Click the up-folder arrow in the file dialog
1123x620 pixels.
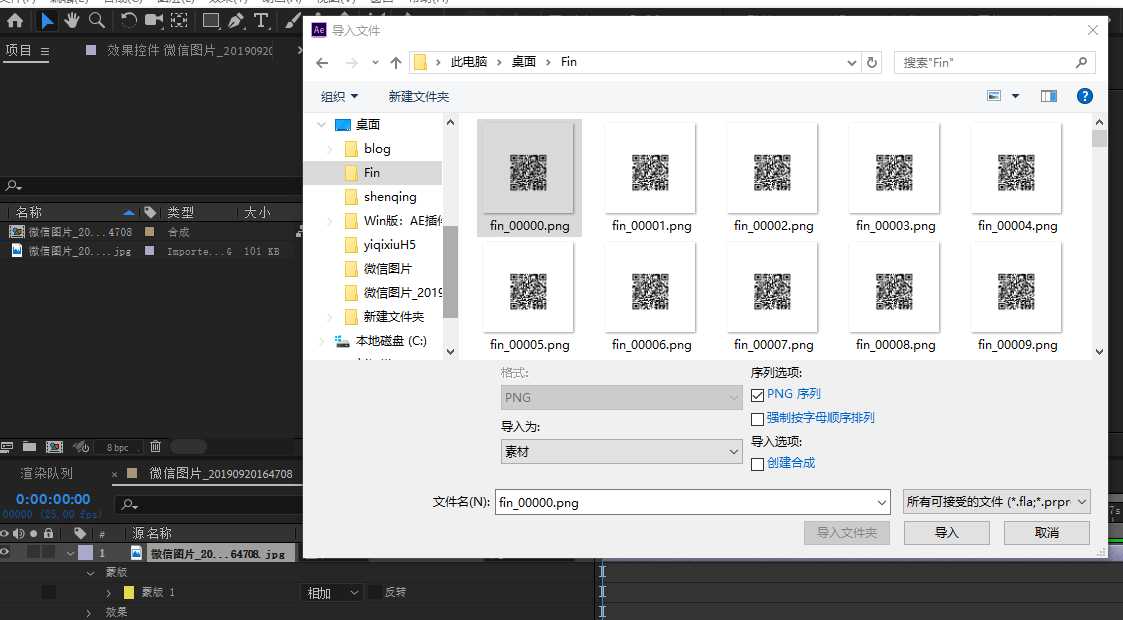pyautogui.click(x=396, y=62)
